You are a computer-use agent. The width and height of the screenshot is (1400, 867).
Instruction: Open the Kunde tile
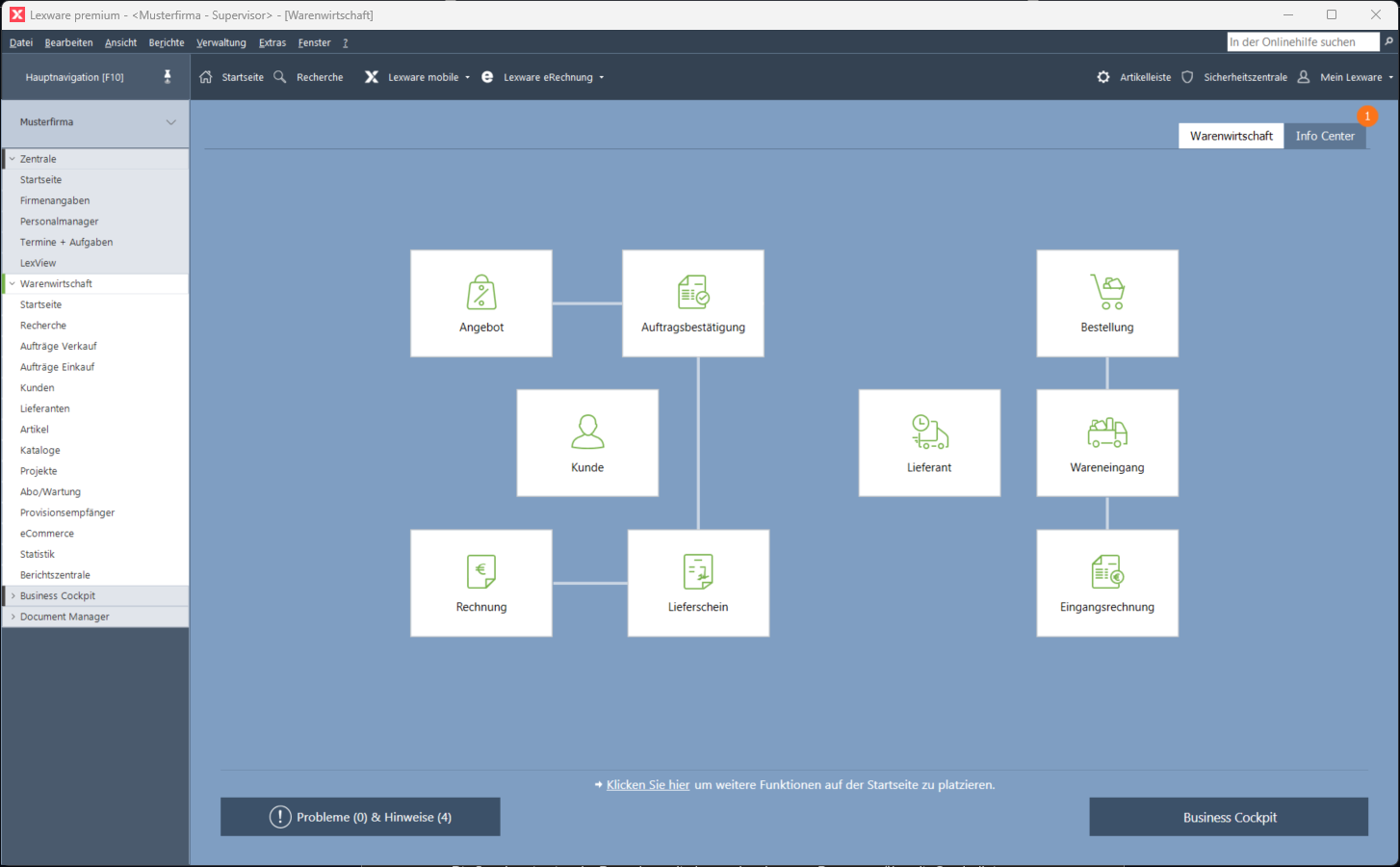coord(587,443)
